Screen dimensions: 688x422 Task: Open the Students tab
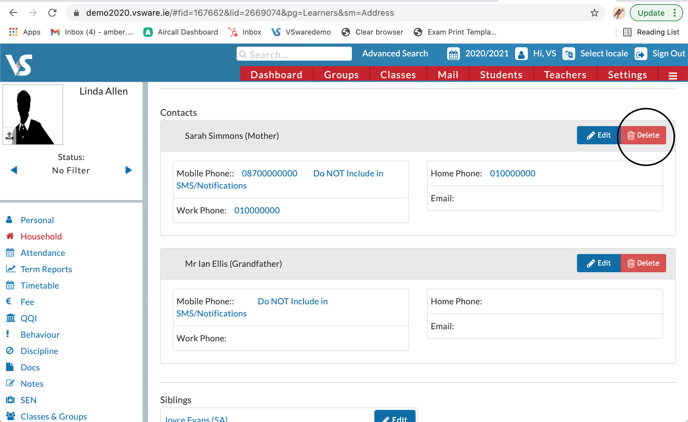[501, 75]
